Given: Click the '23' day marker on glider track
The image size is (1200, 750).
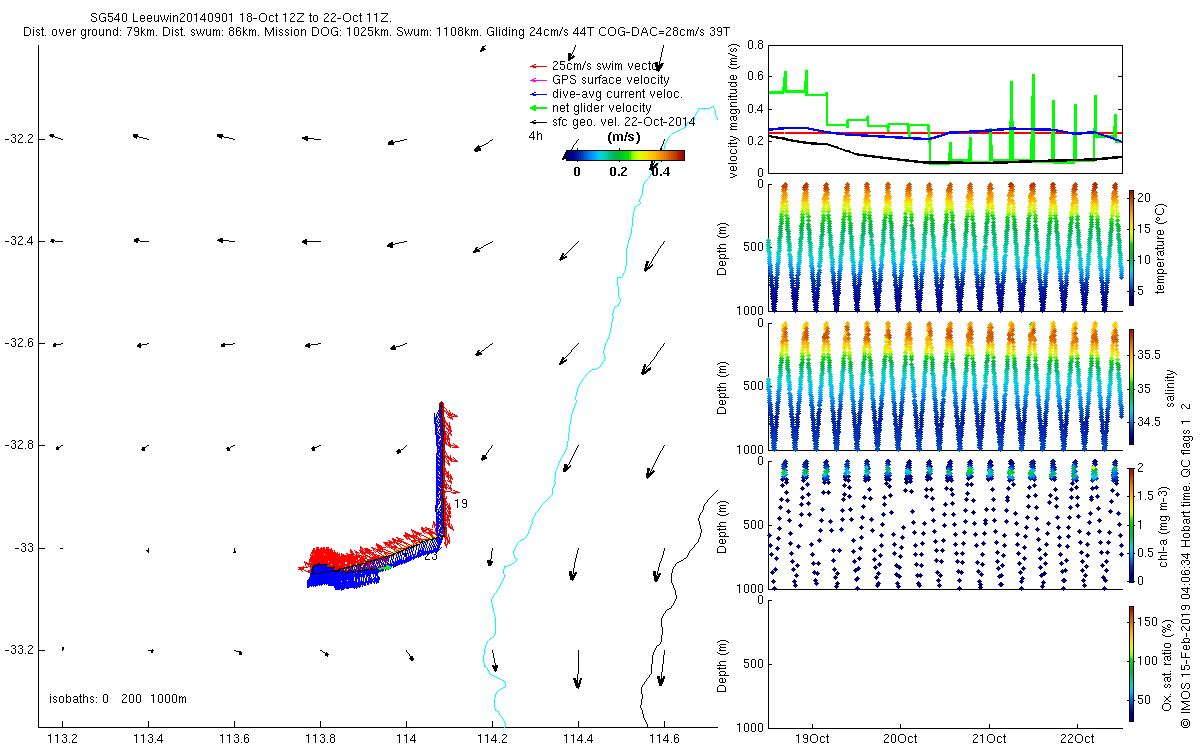Looking at the screenshot, I should pos(430,556).
